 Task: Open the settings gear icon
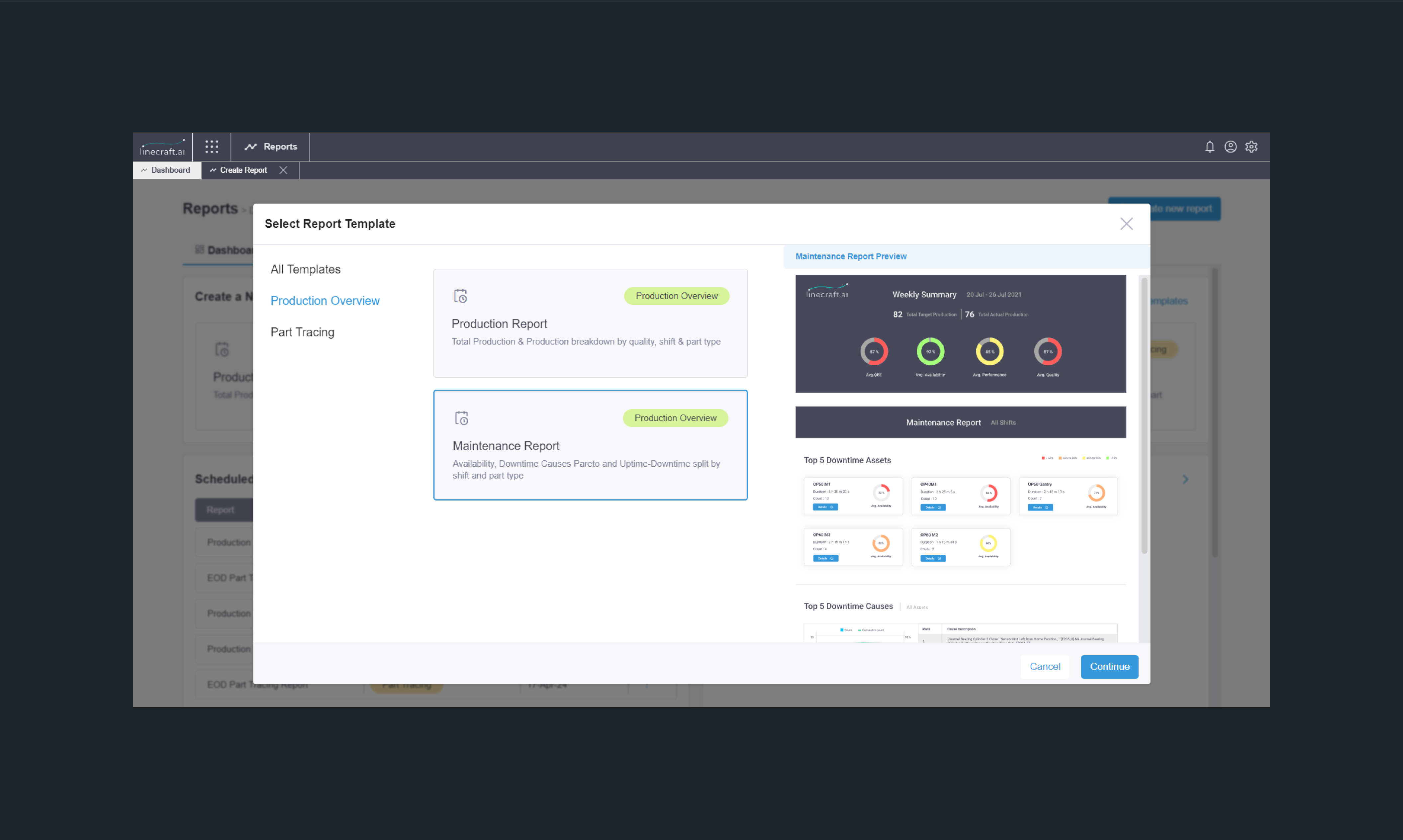pos(1251,147)
